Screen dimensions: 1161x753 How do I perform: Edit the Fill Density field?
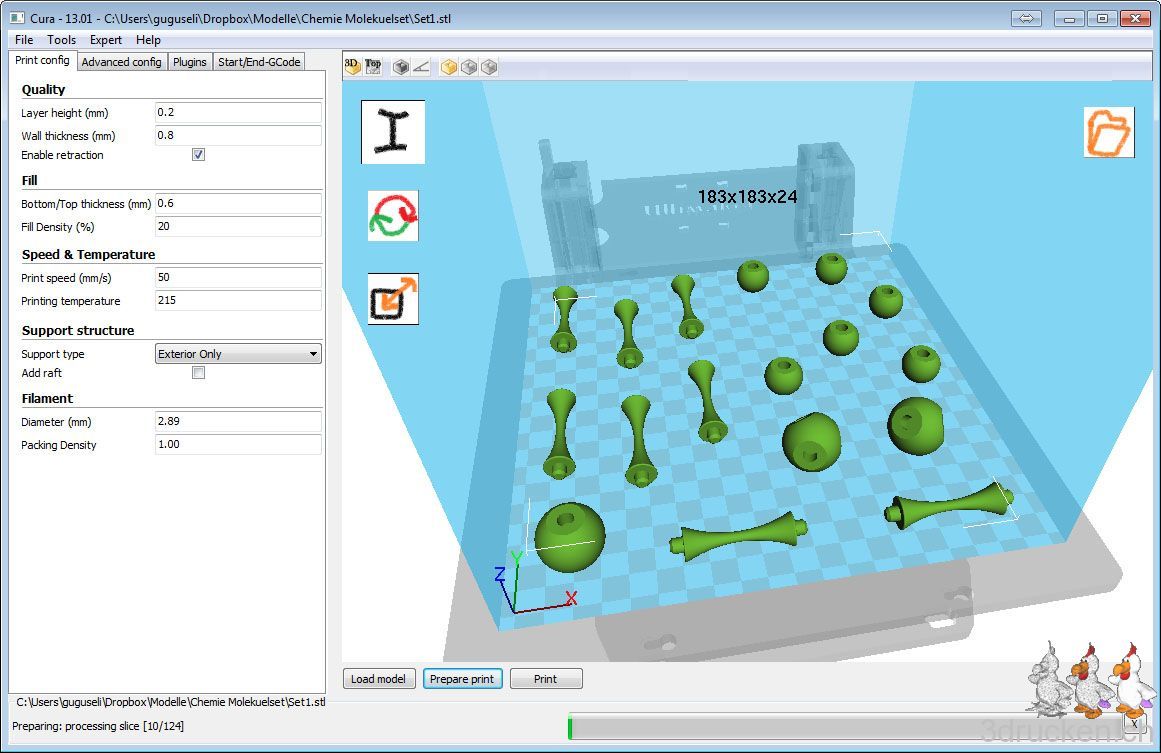[238, 227]
